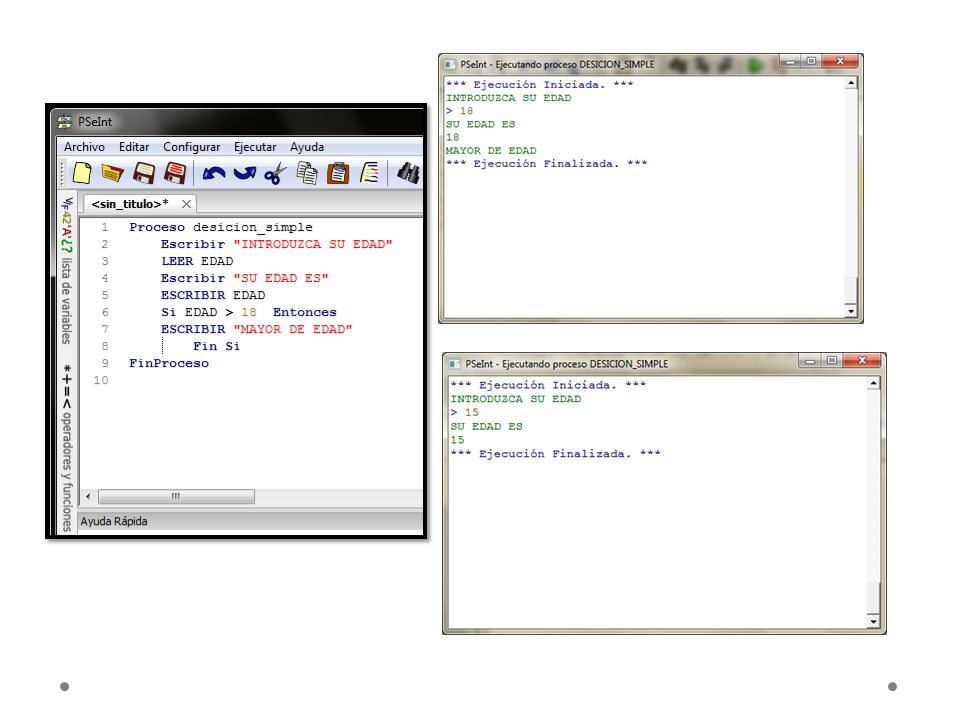The image size is (960, 720).
Task: Click the '> 18' input line in upper window
Action: (x=460, y=111)
